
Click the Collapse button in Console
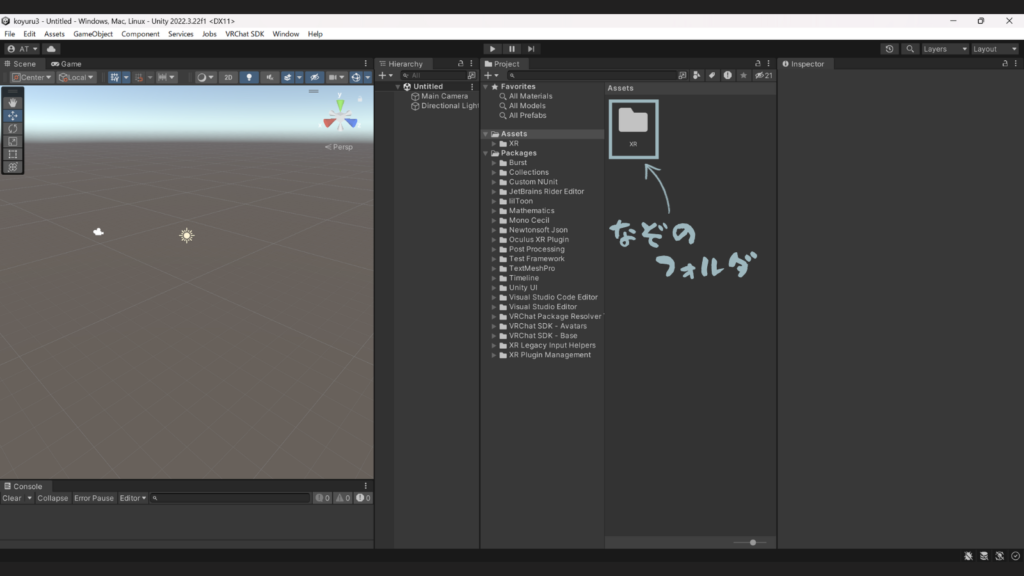click(53, 498)
